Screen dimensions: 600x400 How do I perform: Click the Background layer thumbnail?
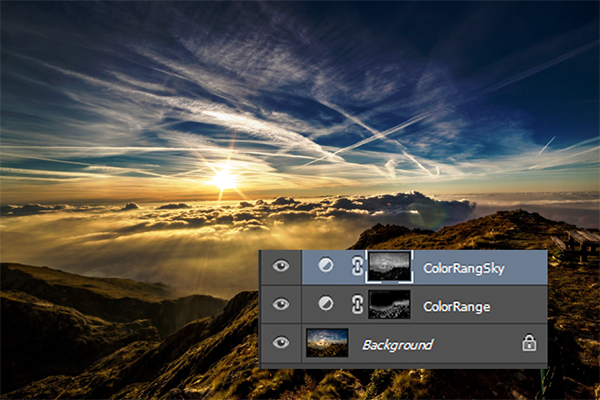tap(328, 343)
